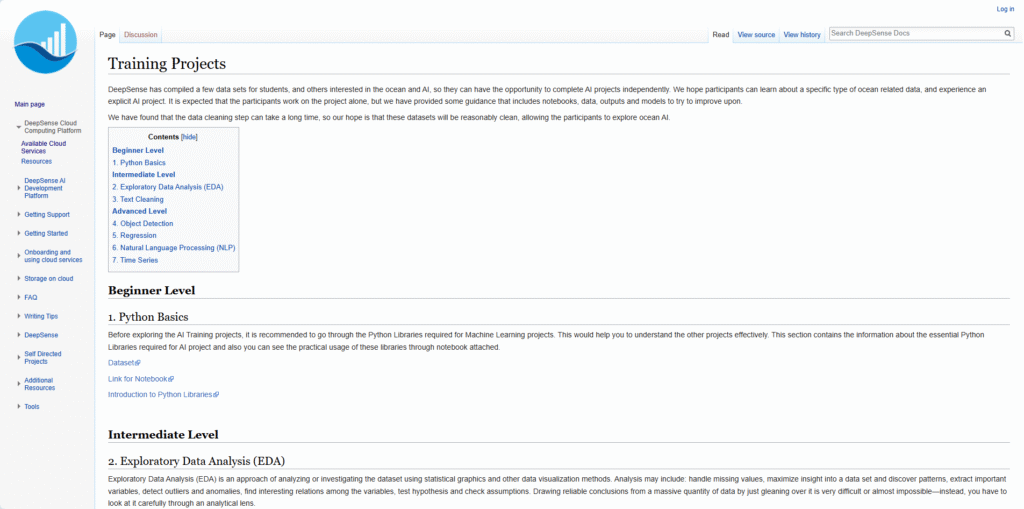1024x509 pixels.
Task: Expand DeepSense AI Development Platform section
Action: coord(19,188)
